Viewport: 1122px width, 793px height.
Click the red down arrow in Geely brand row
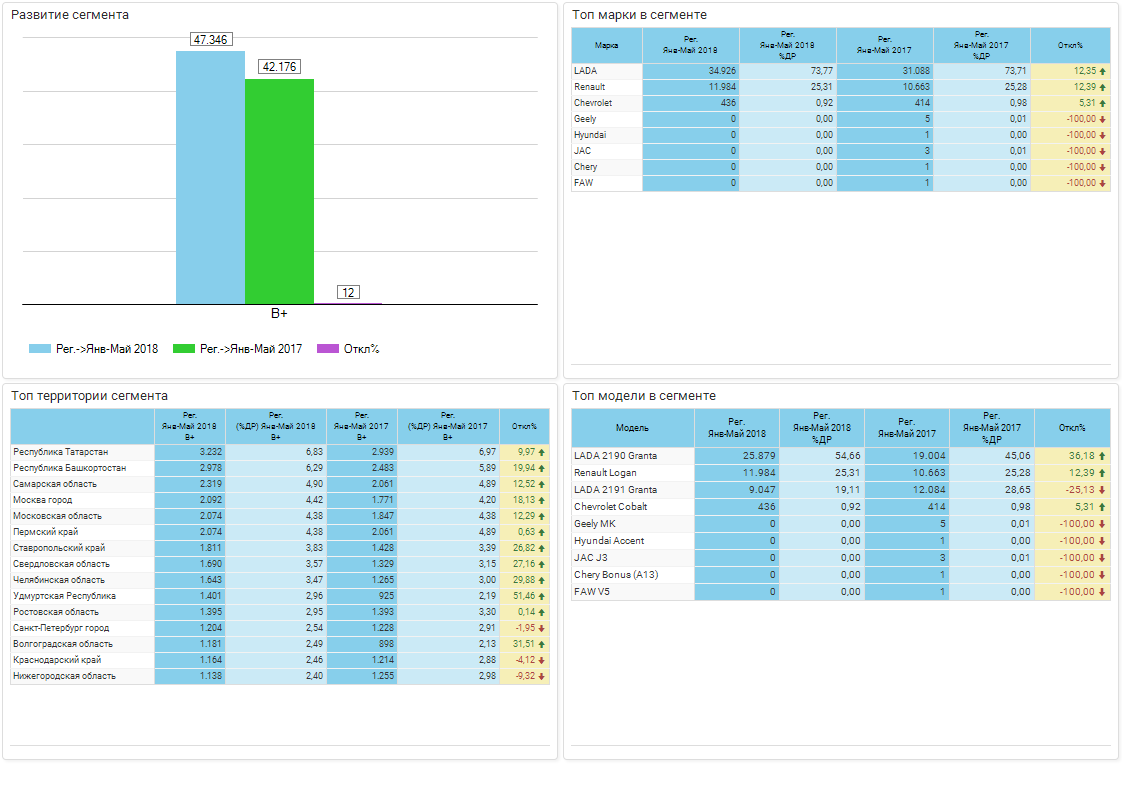[1102, 120]
